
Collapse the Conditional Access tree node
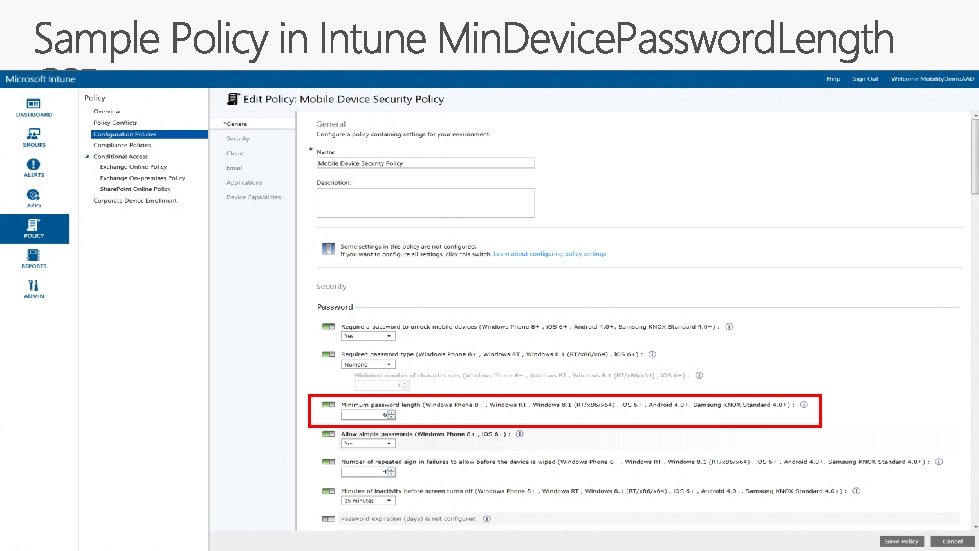tap(87, 157)
